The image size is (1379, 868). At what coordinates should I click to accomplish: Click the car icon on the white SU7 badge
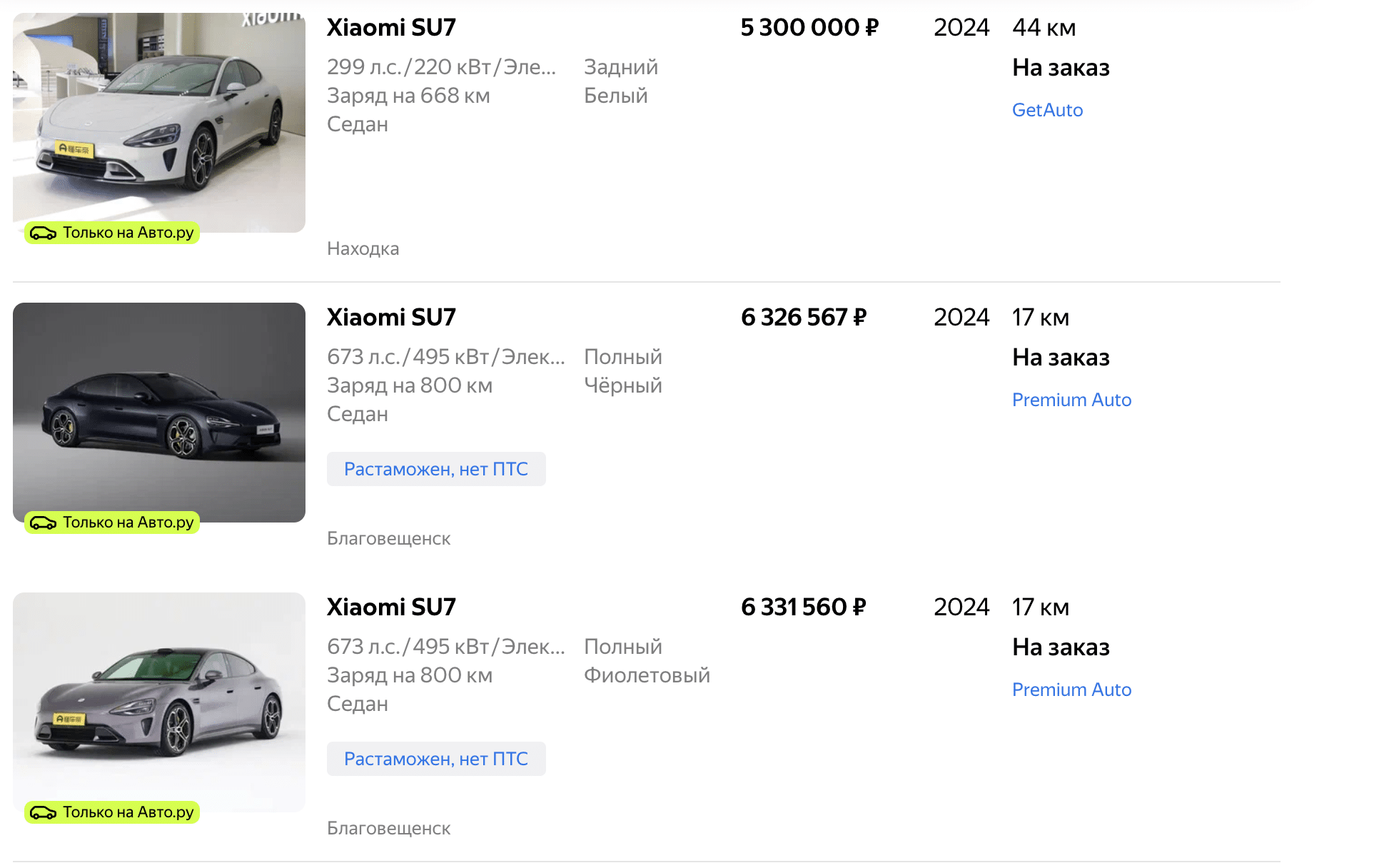tap(44, 233)
